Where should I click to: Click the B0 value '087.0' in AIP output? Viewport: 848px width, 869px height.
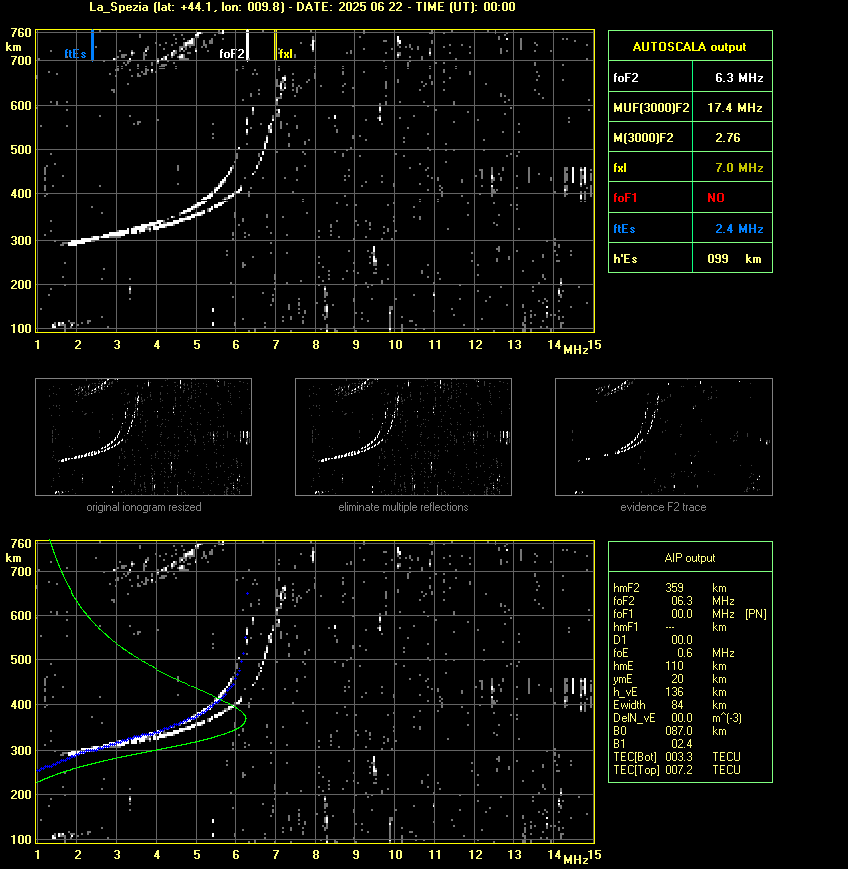click(679, 731)
